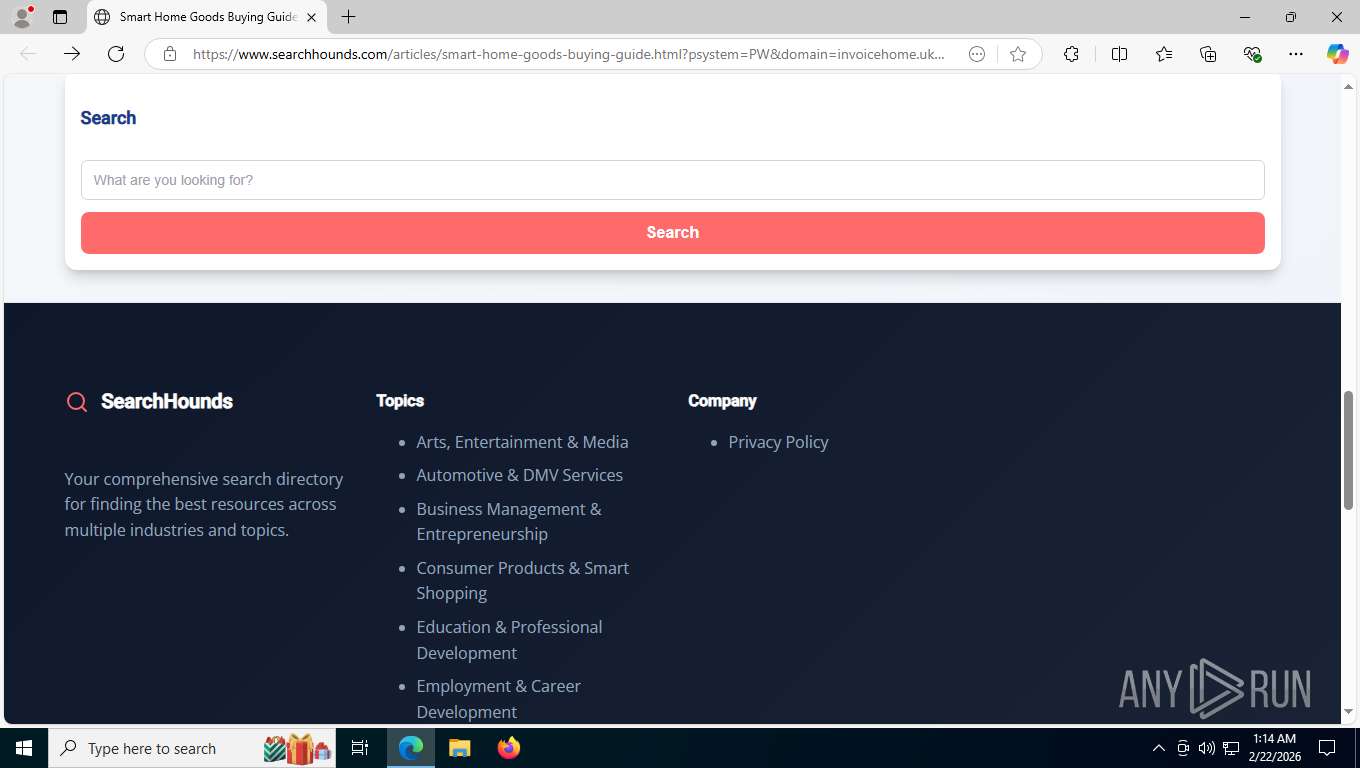
Task: Go back to previous page
Action: pyautogui.click(x=28, y=54)
